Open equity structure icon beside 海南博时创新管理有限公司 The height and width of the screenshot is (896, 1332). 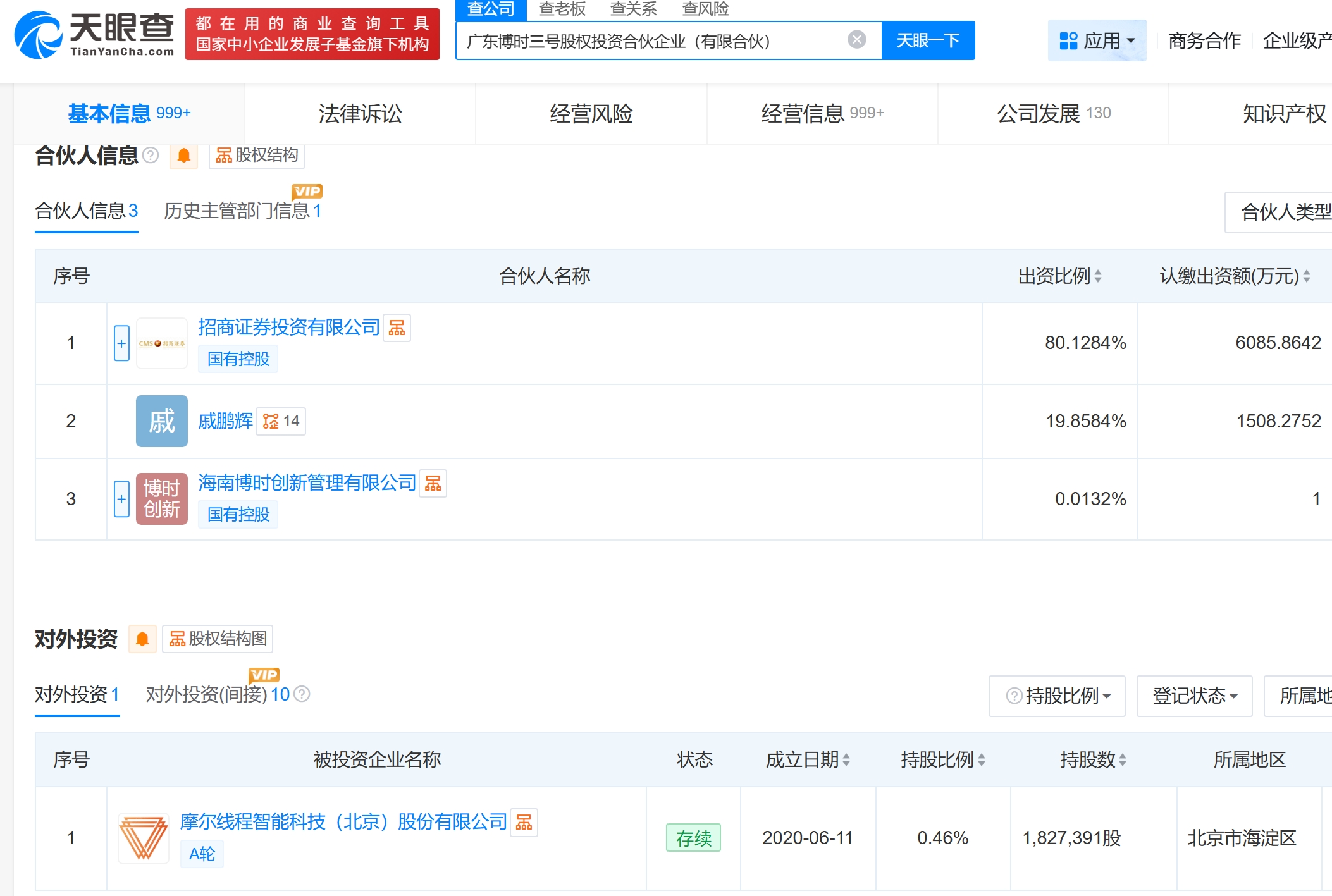(x=433, y=484)
